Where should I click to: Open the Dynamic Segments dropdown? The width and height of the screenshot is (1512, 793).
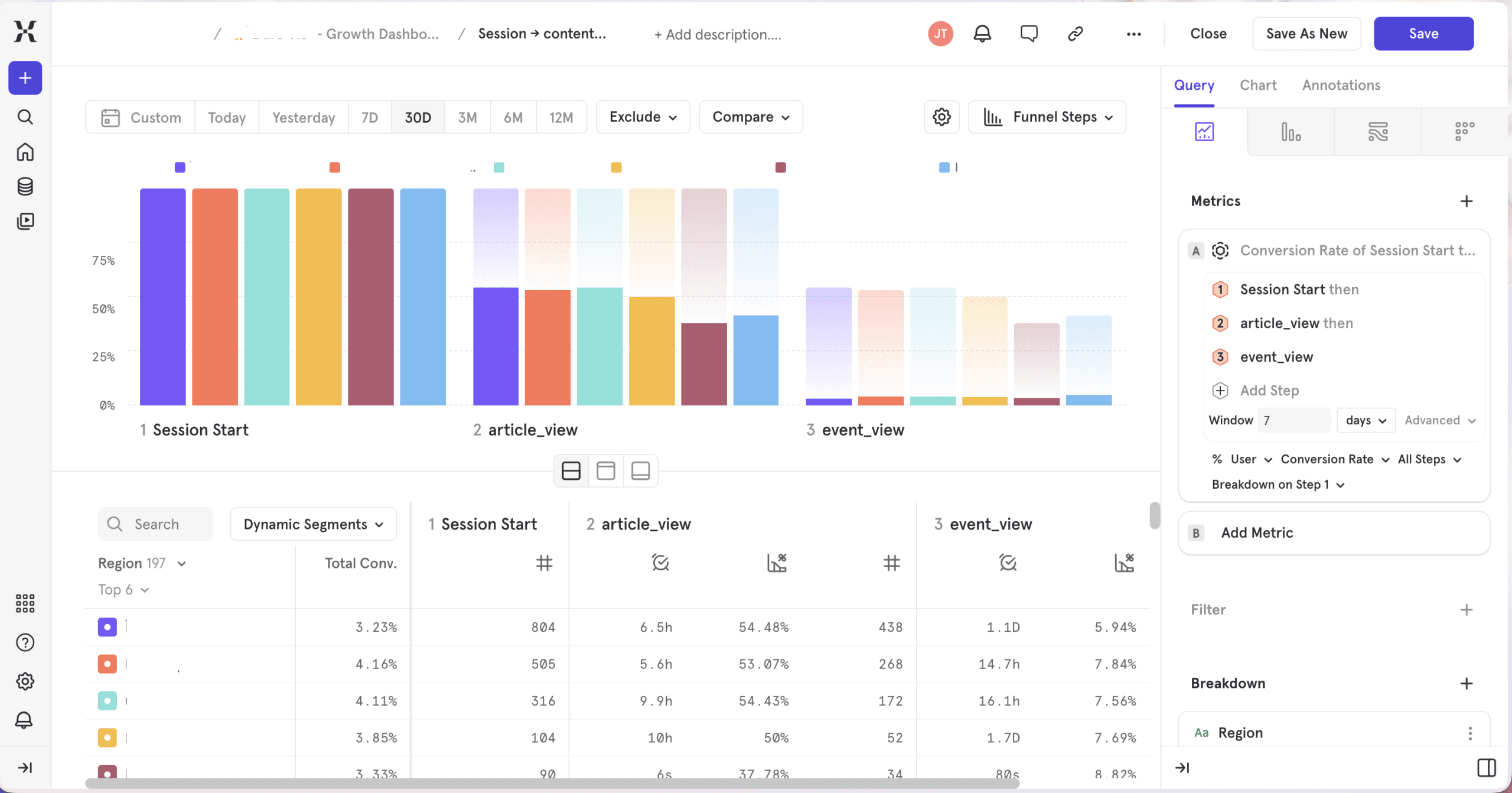tap(313, 524)
